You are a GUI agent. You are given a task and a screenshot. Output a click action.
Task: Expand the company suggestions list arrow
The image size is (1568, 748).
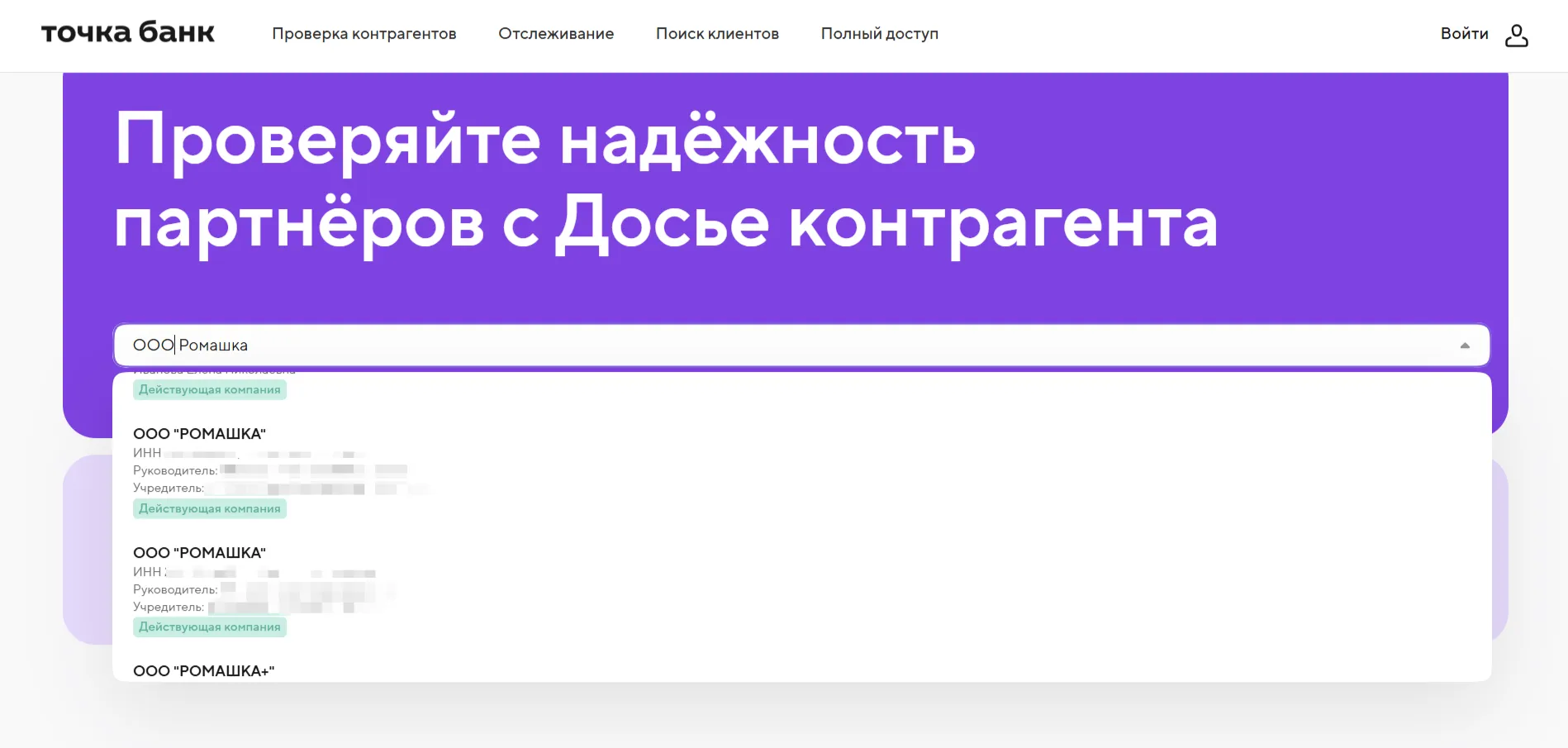(1464, 345)
